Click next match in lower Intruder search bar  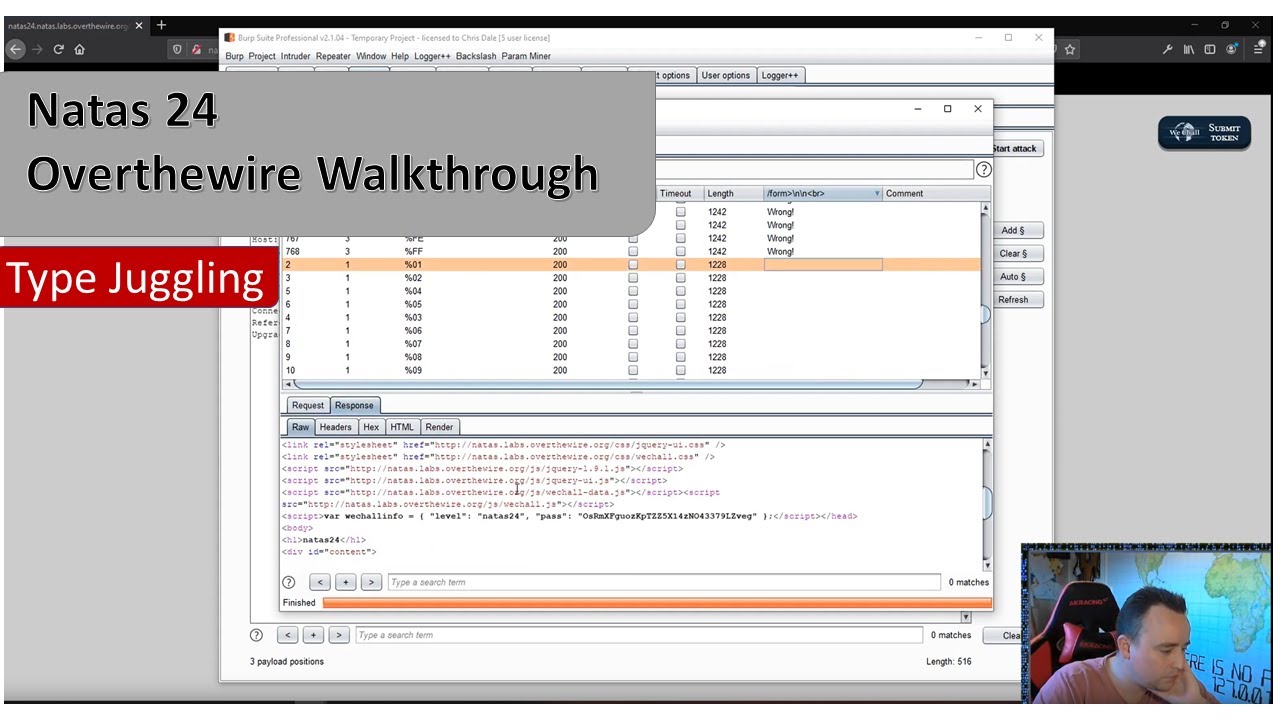click(x=339, y=635)
